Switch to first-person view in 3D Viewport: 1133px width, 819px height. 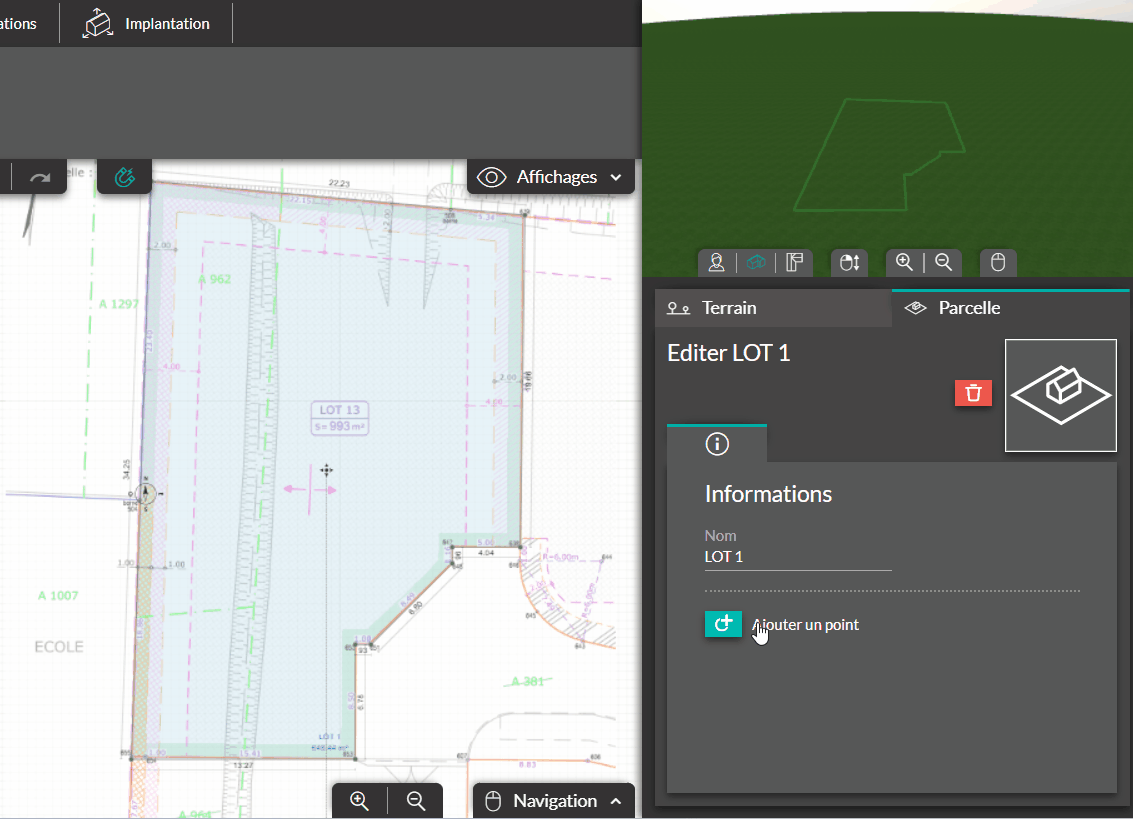click(717, 263)
